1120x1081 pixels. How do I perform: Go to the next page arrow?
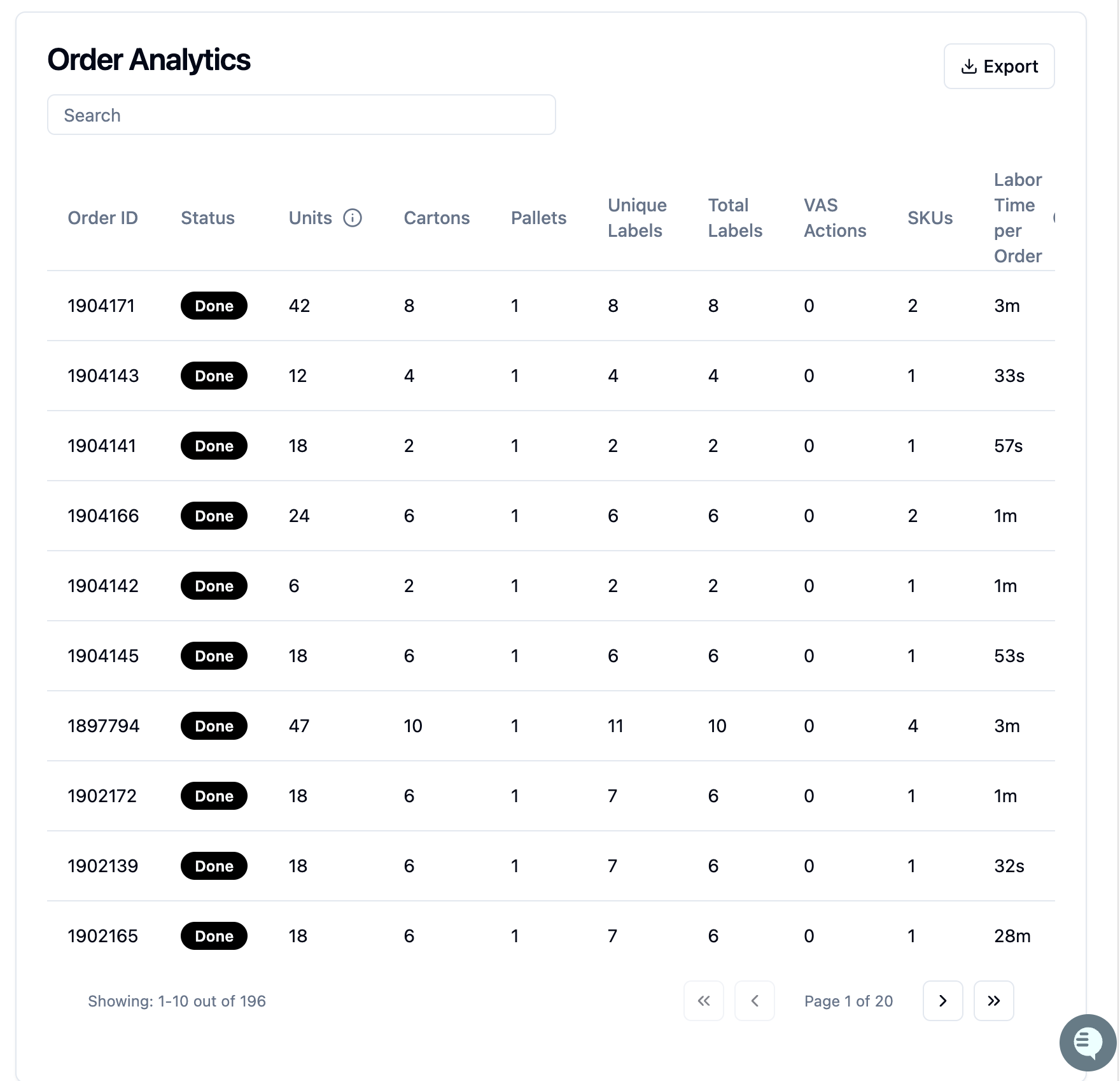pos(942,1001)
